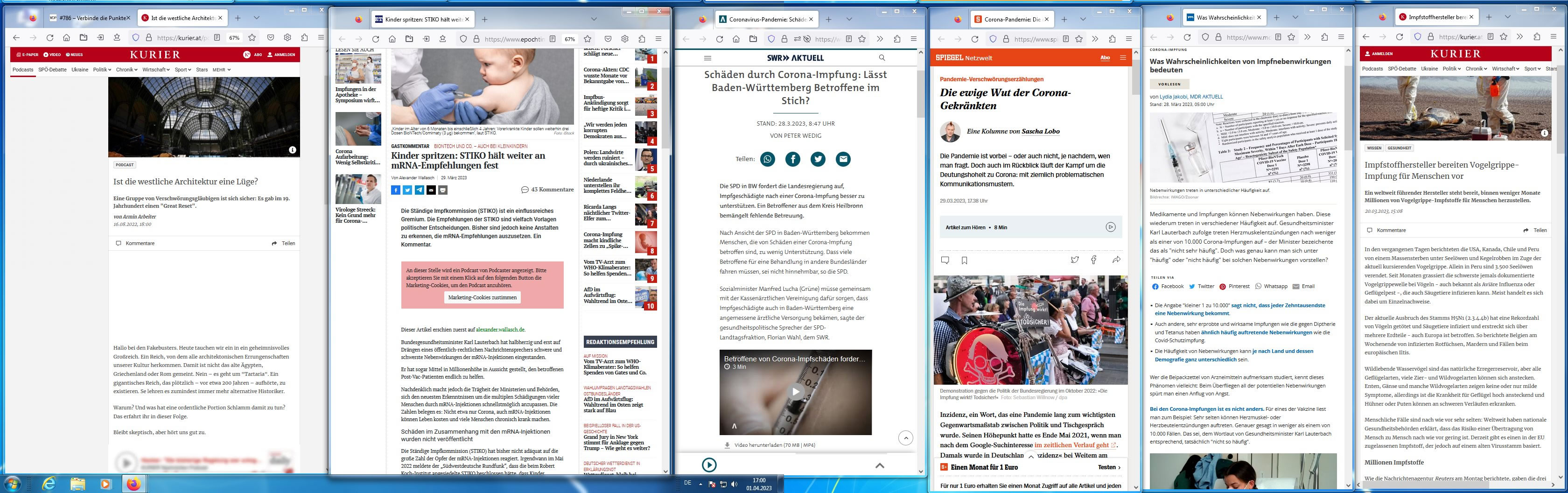
Task: Expand Chronik menu in first Kurier window
Action: tap(126, 70)
